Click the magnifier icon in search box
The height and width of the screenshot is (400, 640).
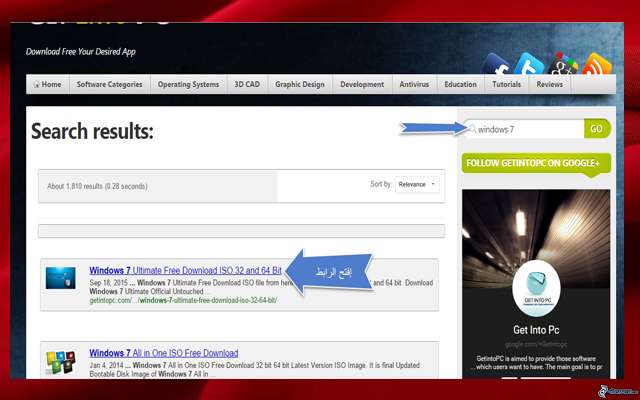[x=472, y=129]
